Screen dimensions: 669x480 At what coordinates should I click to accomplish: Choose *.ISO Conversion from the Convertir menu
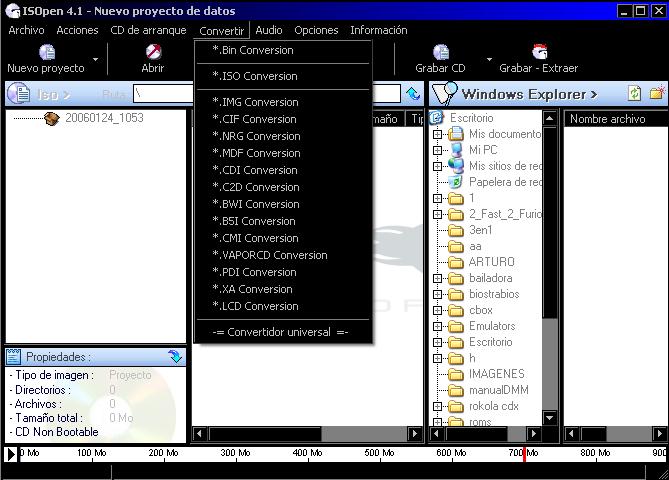[255, 76]
